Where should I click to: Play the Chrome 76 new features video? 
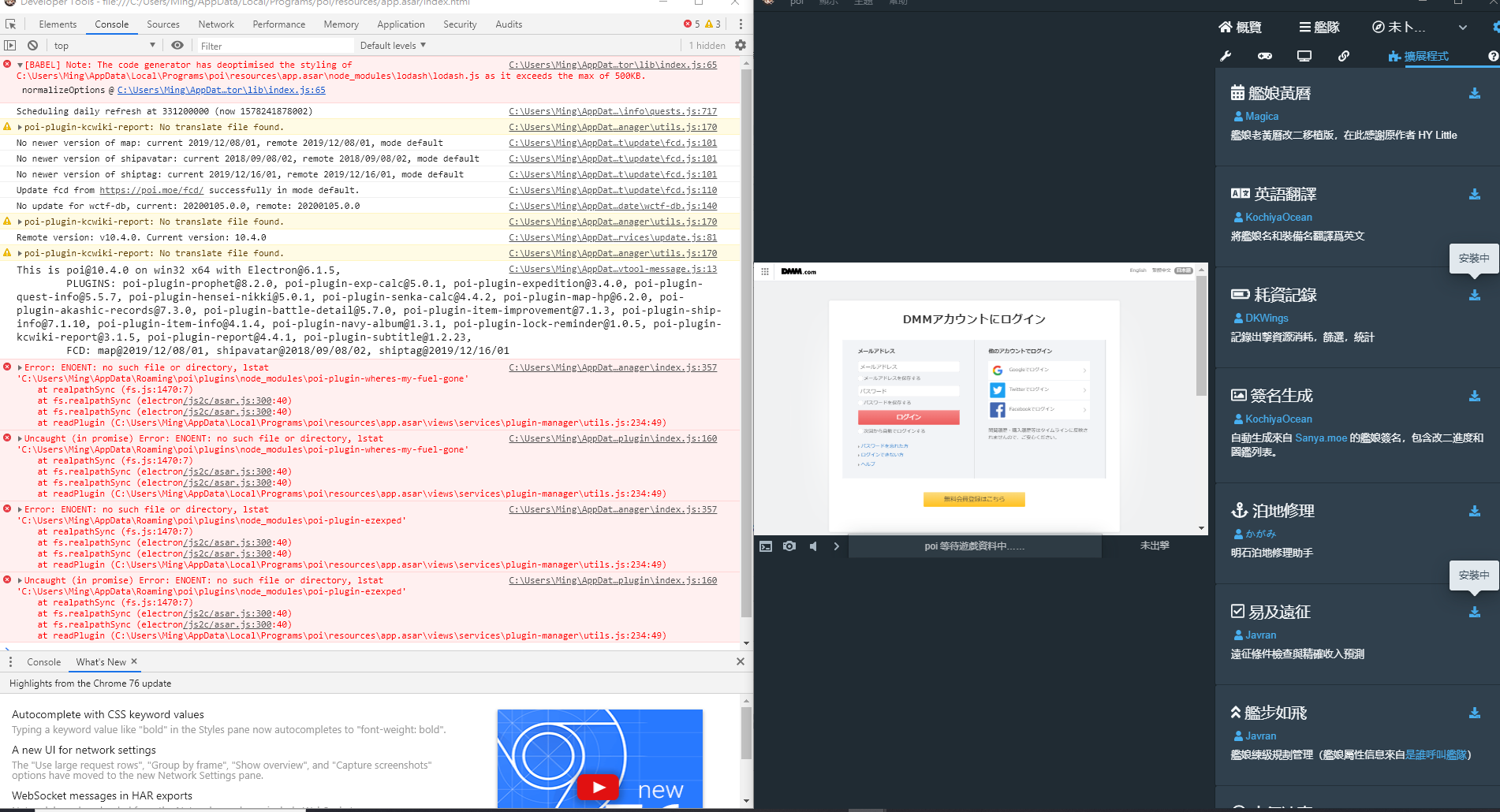pyautogui.click(x=599, y=787)
